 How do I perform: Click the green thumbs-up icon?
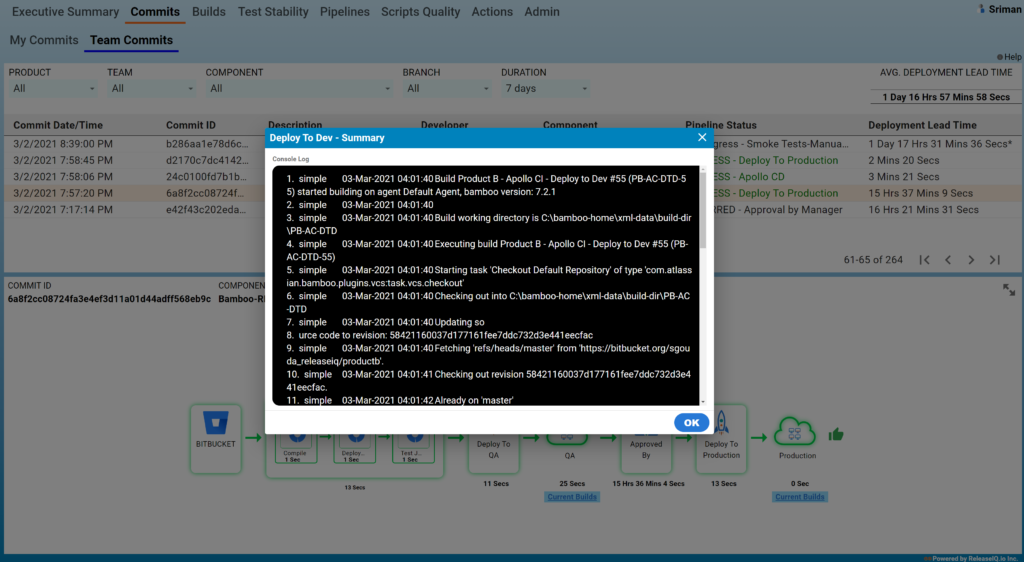pyautogui.click(x=836, y=434)
